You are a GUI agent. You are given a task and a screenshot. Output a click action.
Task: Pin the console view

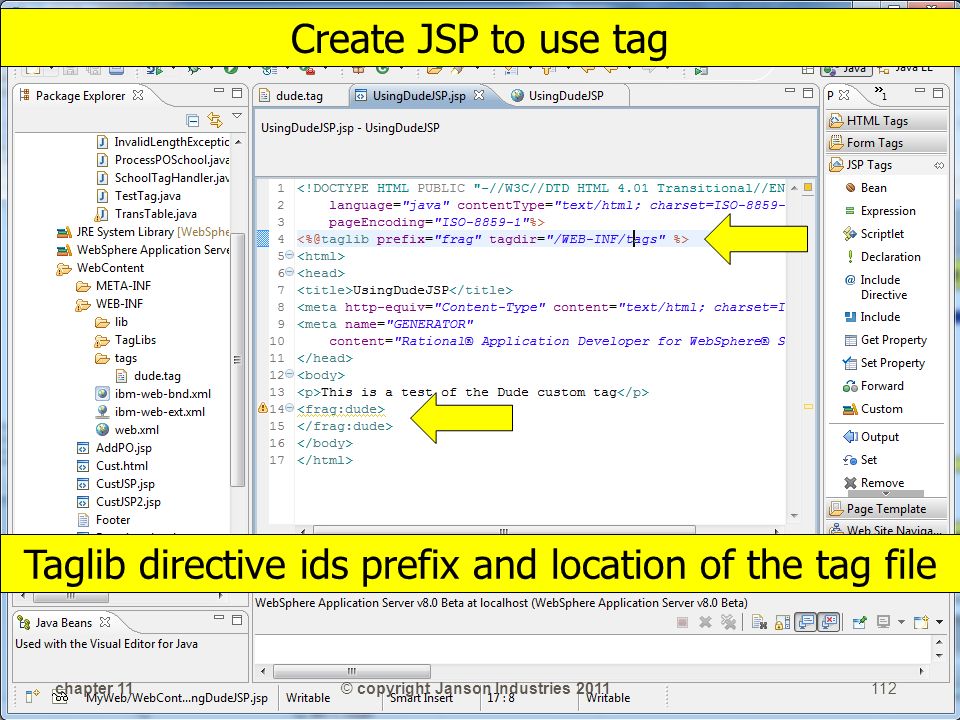(x=860, y=623)
